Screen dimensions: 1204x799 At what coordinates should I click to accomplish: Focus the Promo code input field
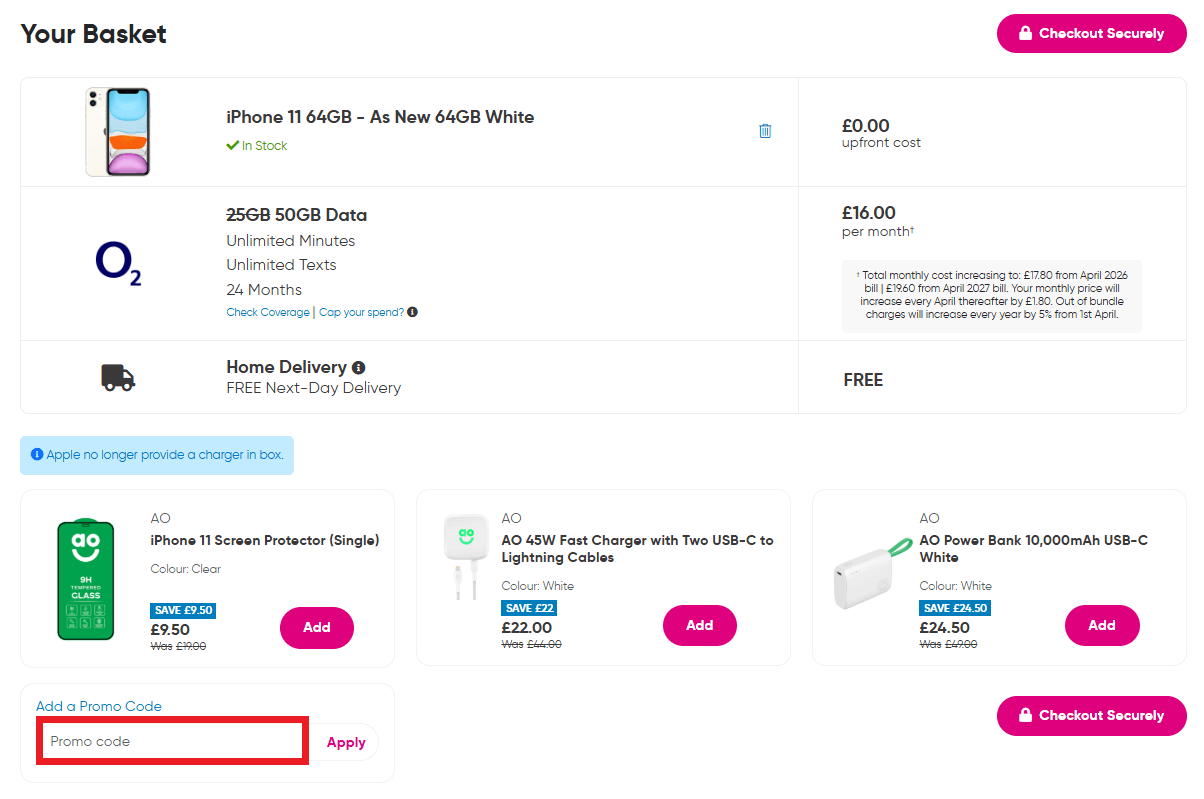pos(172,741)
